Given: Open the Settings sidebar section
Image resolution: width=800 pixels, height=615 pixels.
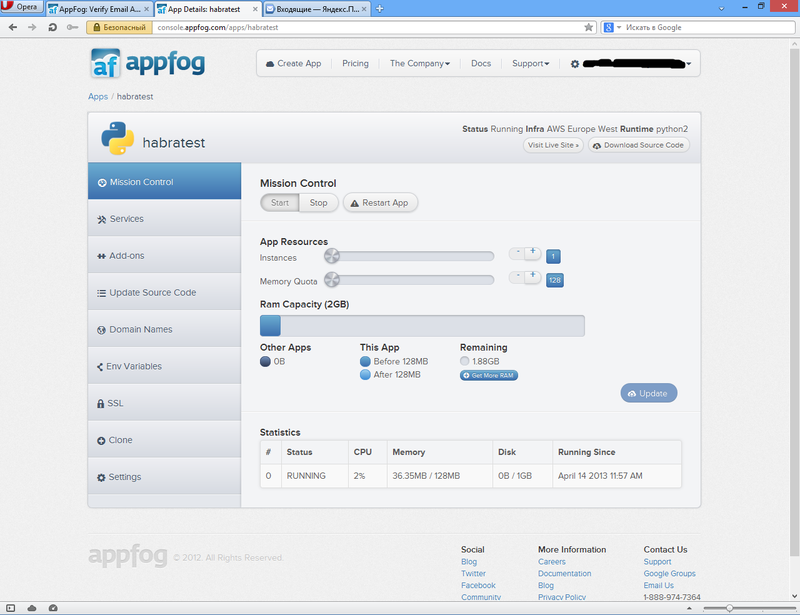Looking at the screenshot, I should pos(164,477).
